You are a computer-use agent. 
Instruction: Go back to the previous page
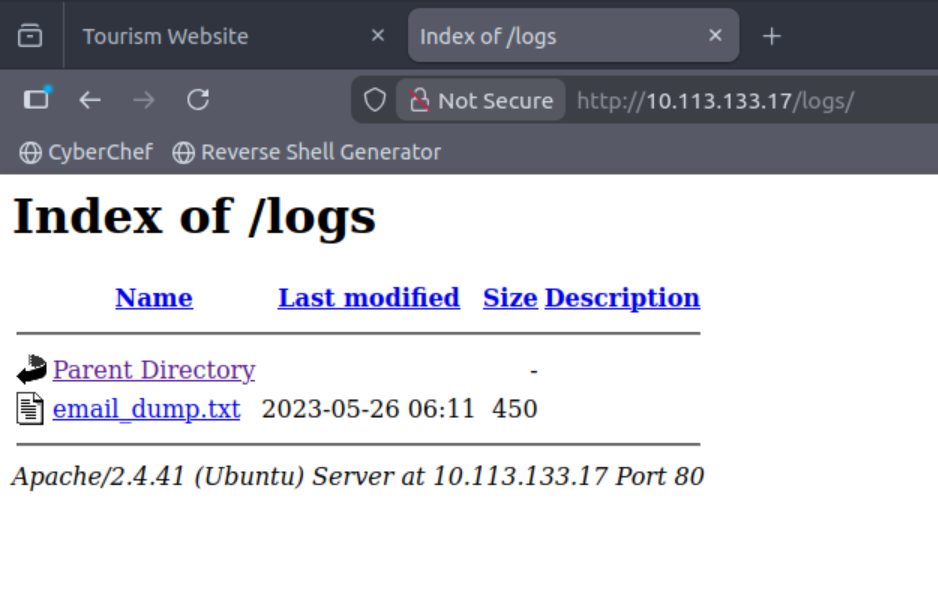pyautogui.click(x=90, y=100)
